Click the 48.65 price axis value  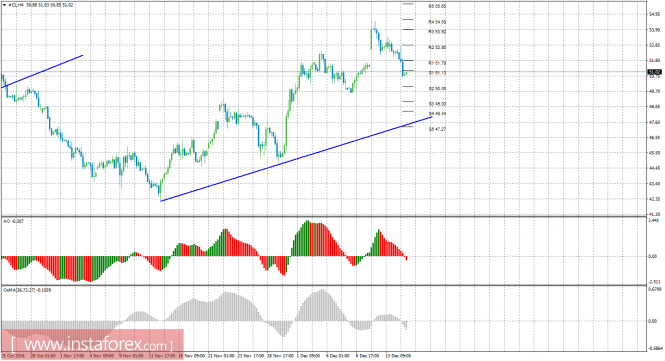pos(654,106)
